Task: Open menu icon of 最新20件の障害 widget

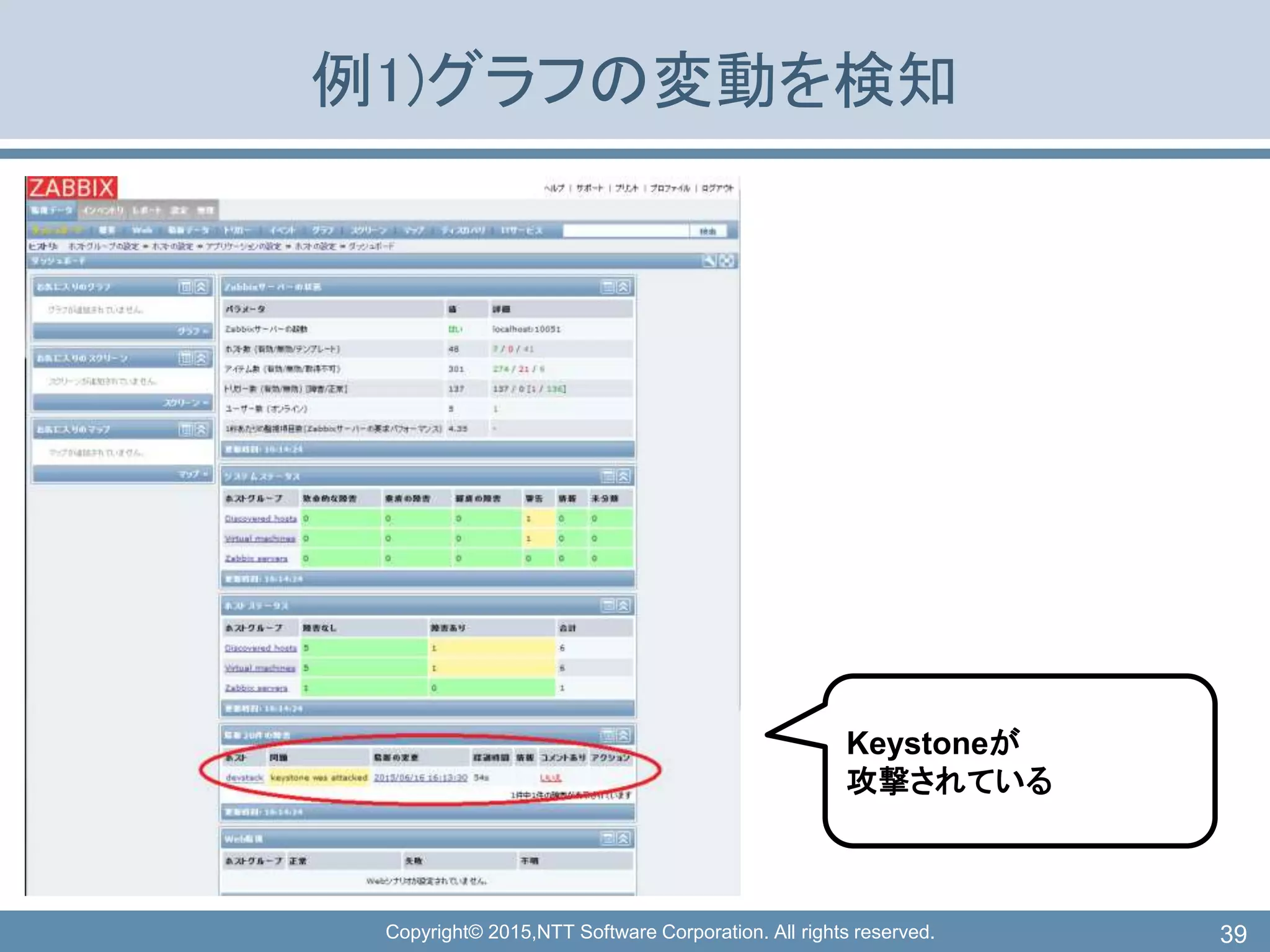Action: [x=608, y=735]
